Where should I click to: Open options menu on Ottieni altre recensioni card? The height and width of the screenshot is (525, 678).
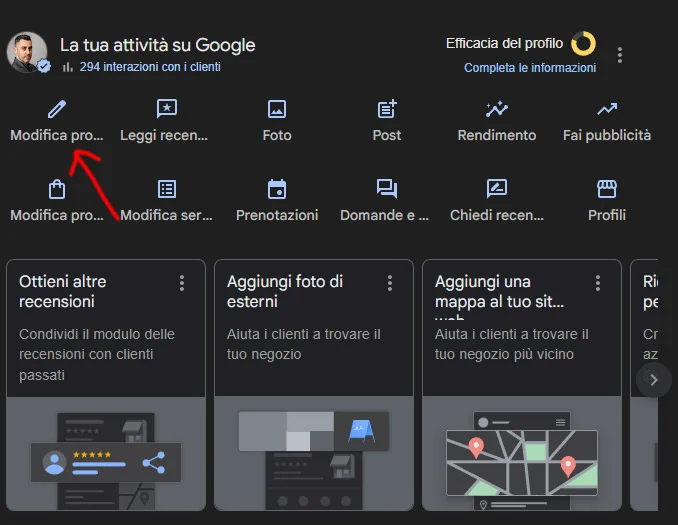182,283
